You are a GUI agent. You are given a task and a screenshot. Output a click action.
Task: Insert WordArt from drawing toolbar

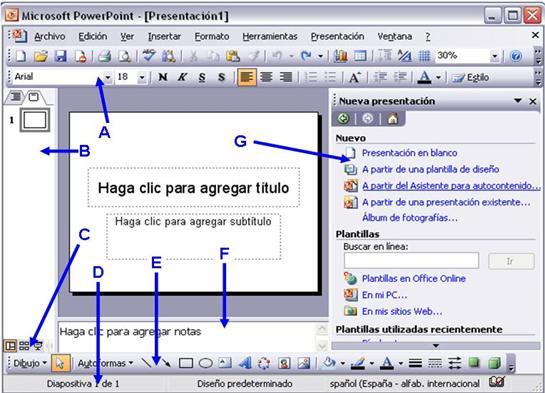(x=245, y=363)
